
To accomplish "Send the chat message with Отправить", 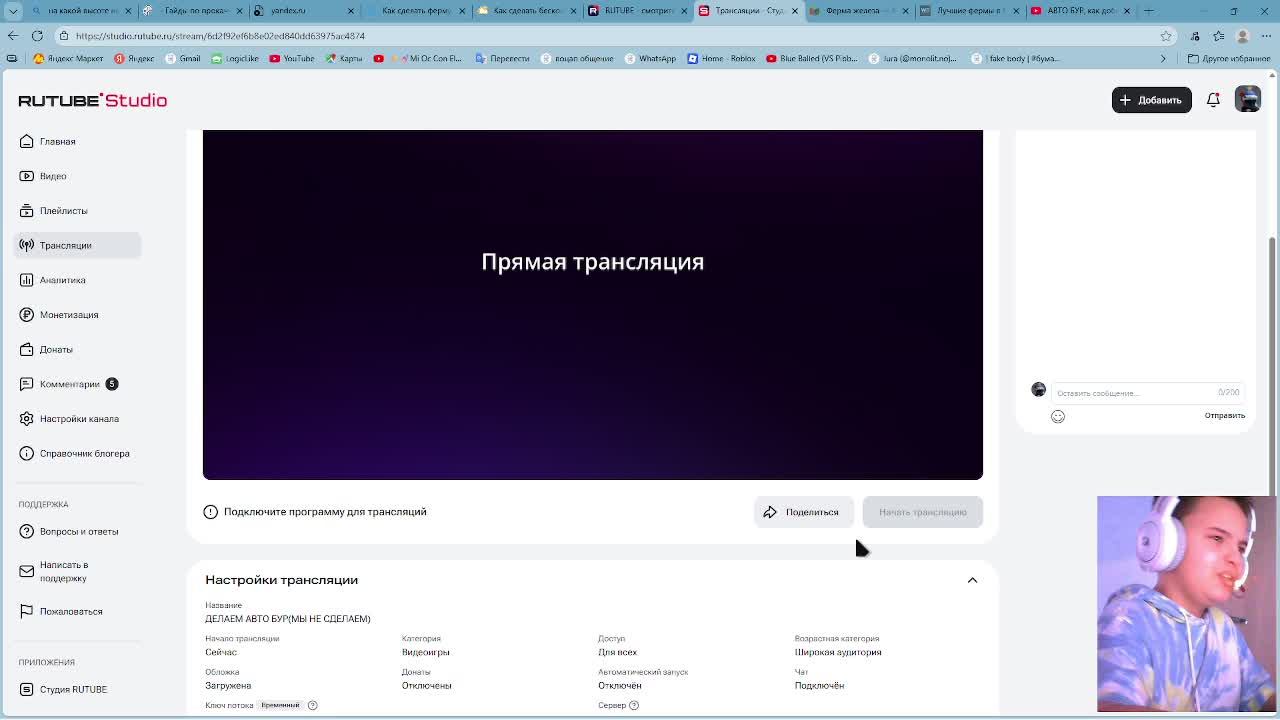I will point(1224,416).
